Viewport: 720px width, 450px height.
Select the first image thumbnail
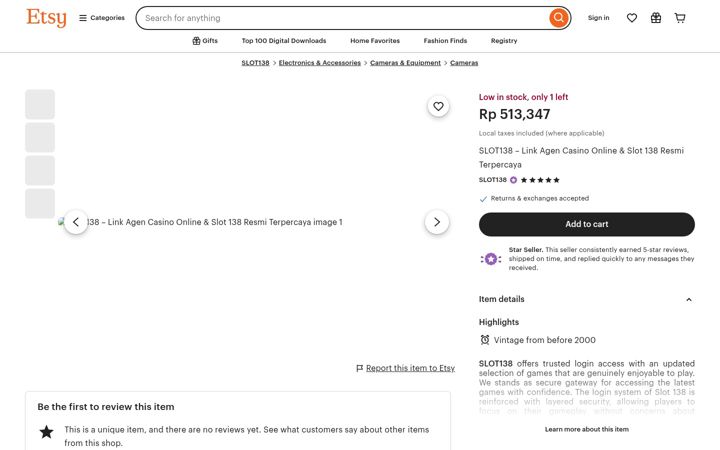40,104
